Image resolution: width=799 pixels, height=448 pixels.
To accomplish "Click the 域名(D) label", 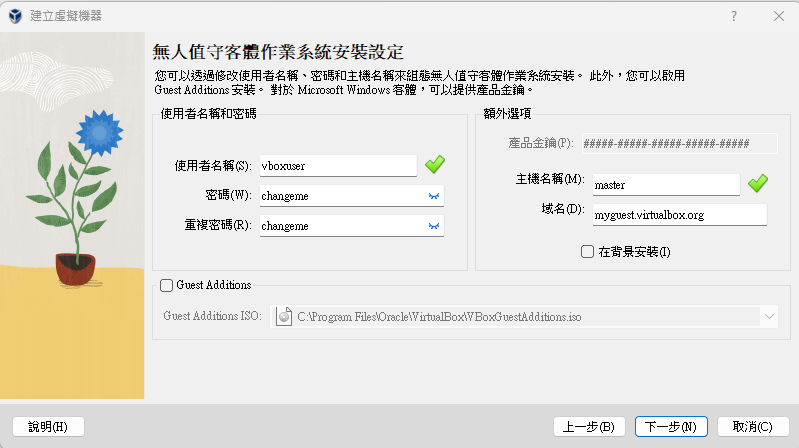I will [563, 209].
